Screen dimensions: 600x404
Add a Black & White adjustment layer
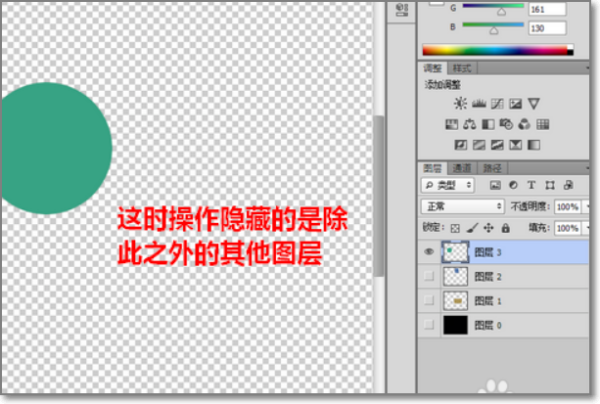tap(488, 124)
